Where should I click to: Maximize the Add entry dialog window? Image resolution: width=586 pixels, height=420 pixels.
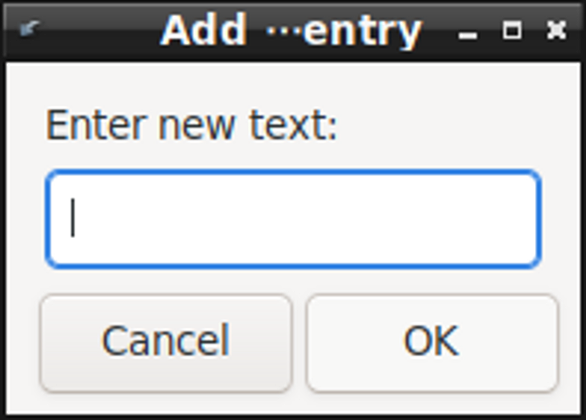(512, 30)
